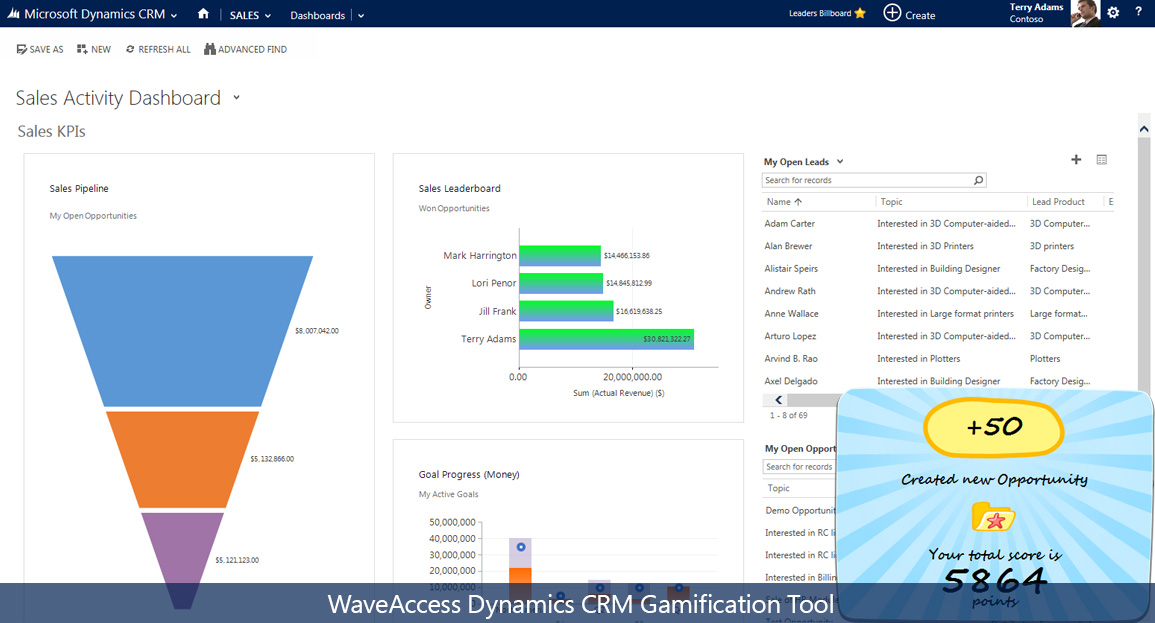Open the Dashboards menu item

pos(317,15)
